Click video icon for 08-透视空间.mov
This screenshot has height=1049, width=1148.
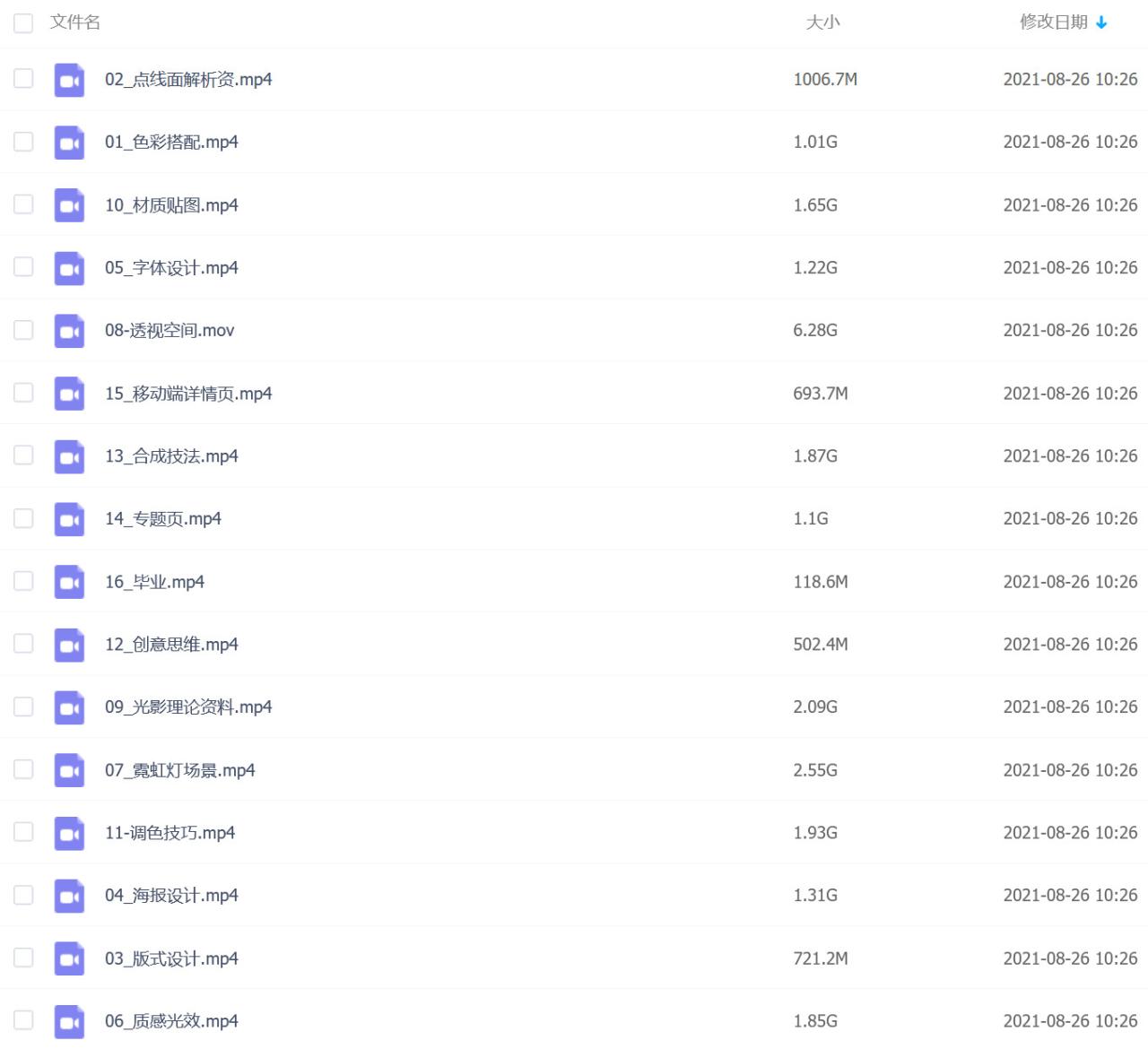coord(69,331)
